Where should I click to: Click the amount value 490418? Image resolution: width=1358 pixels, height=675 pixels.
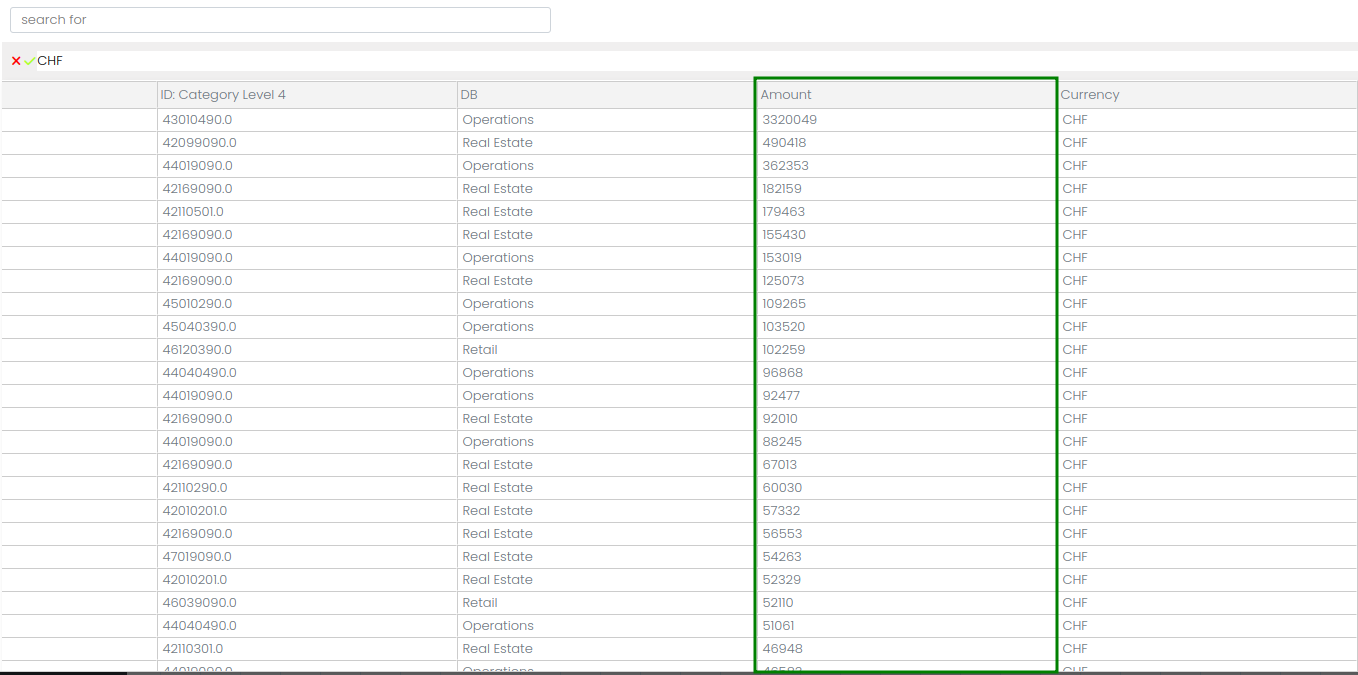(784, 143)
